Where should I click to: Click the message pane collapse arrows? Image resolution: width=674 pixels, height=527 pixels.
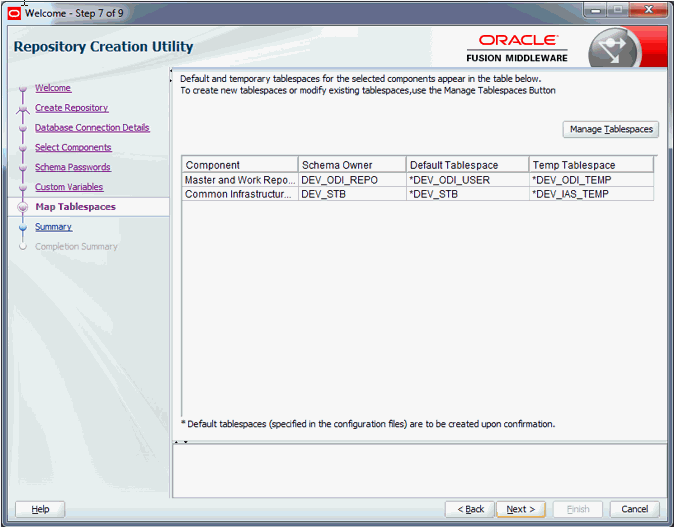(x=181, y=442)
